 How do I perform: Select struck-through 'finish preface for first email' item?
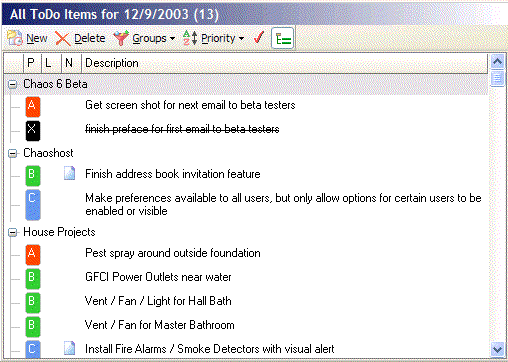[182, 129]
